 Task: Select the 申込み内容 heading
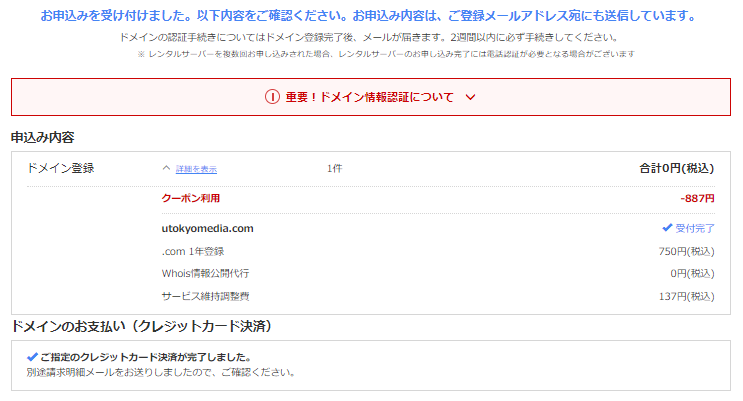point(43,137)
